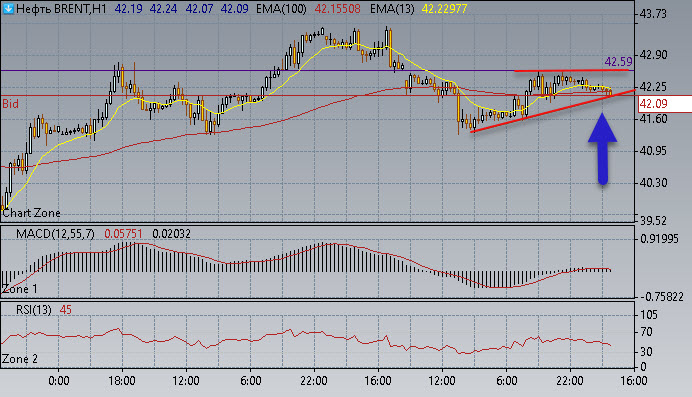Click the close price 42.09 in the header
This screenshot has height=397, width=692.
coord(234,9)
